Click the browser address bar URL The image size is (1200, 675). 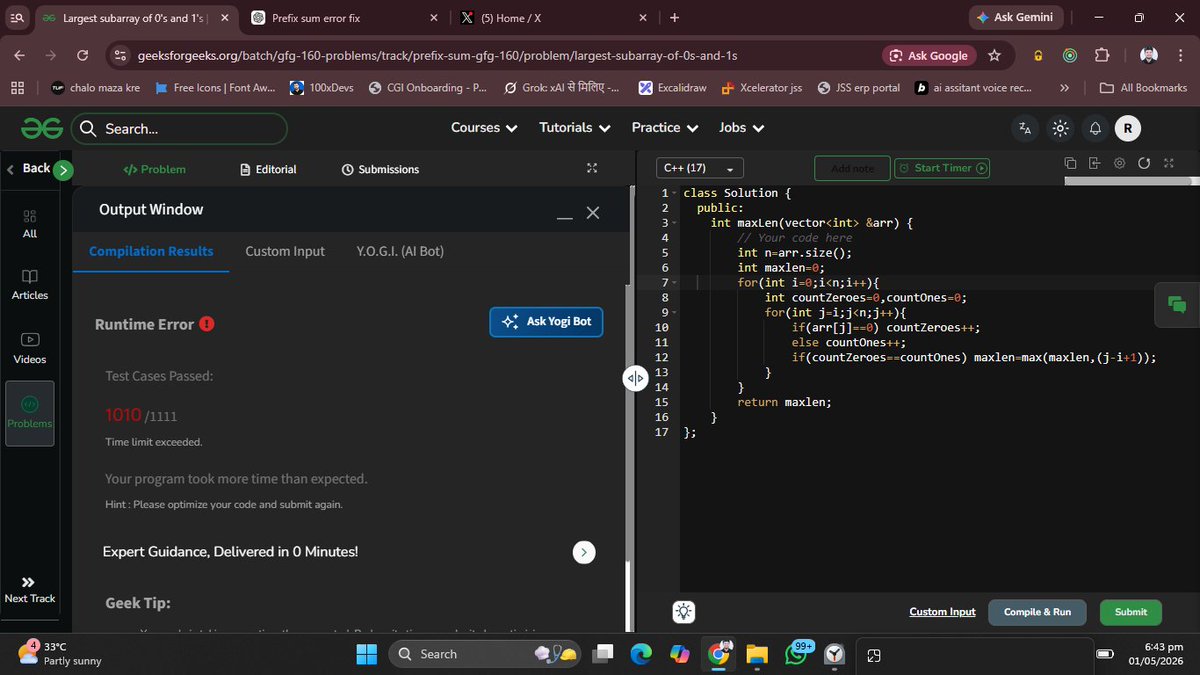tap(435, 56)
